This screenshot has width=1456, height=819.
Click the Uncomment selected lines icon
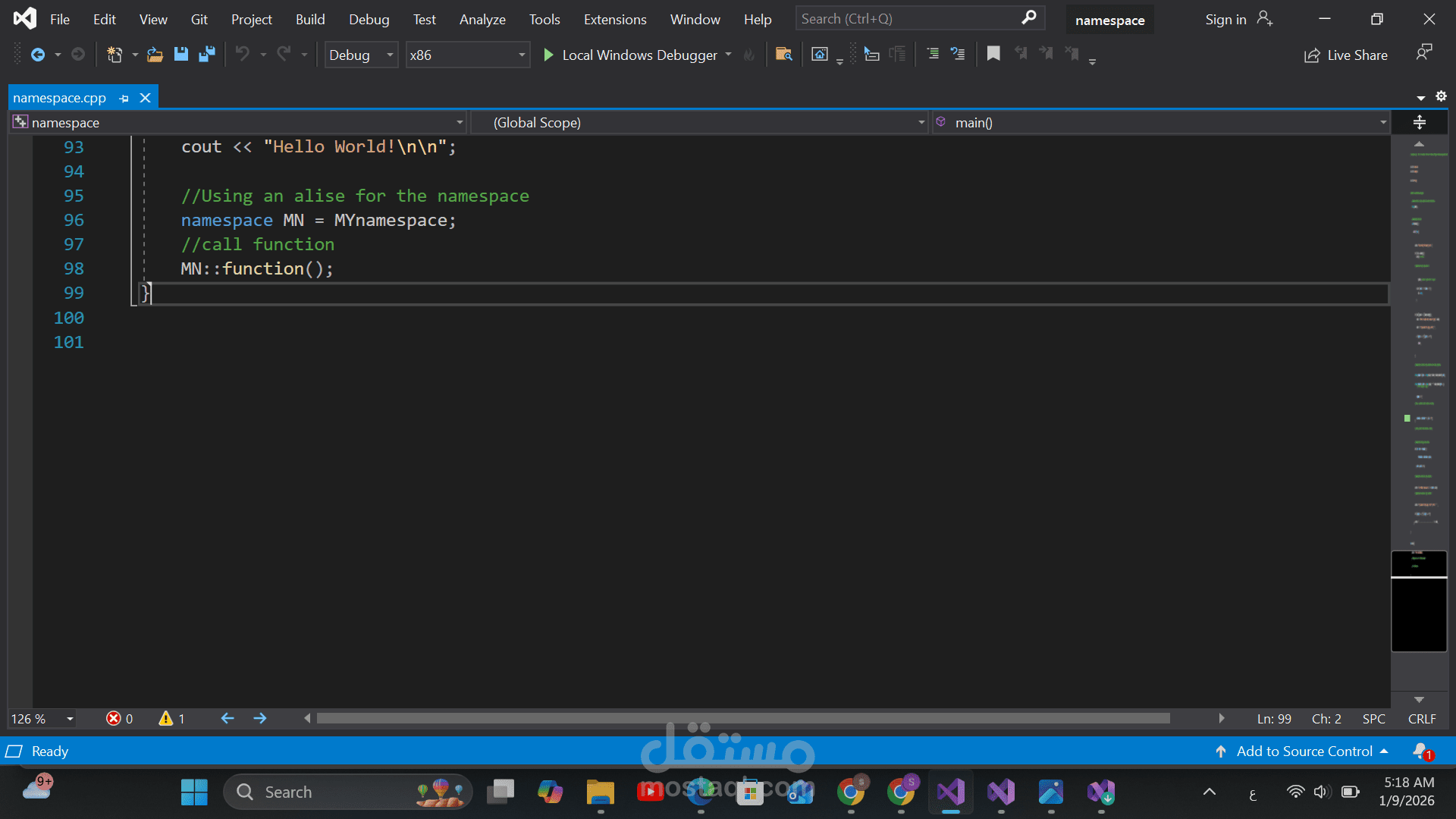click(x=958, y=55)
